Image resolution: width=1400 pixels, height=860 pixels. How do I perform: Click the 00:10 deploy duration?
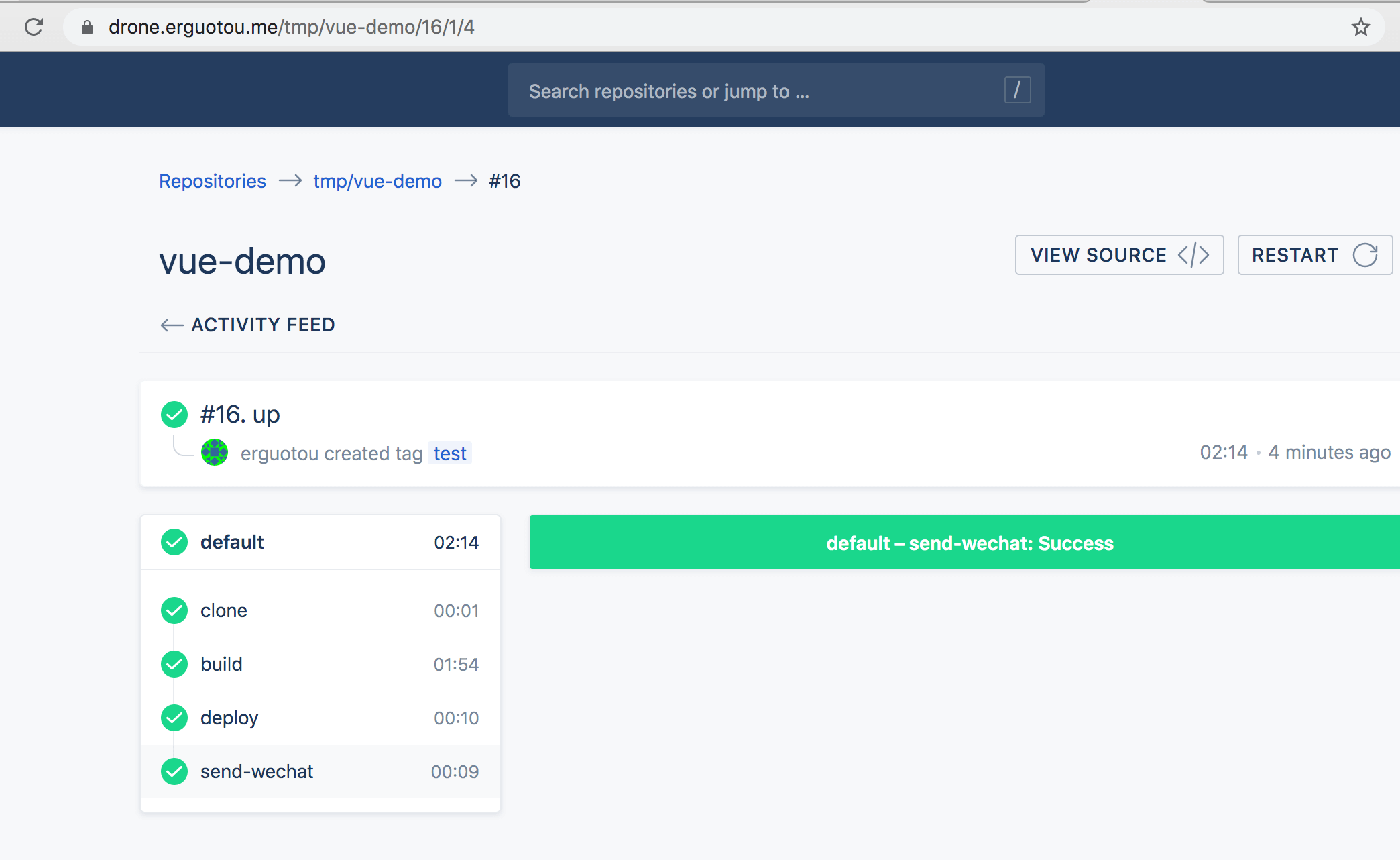(x=456, y=718)
